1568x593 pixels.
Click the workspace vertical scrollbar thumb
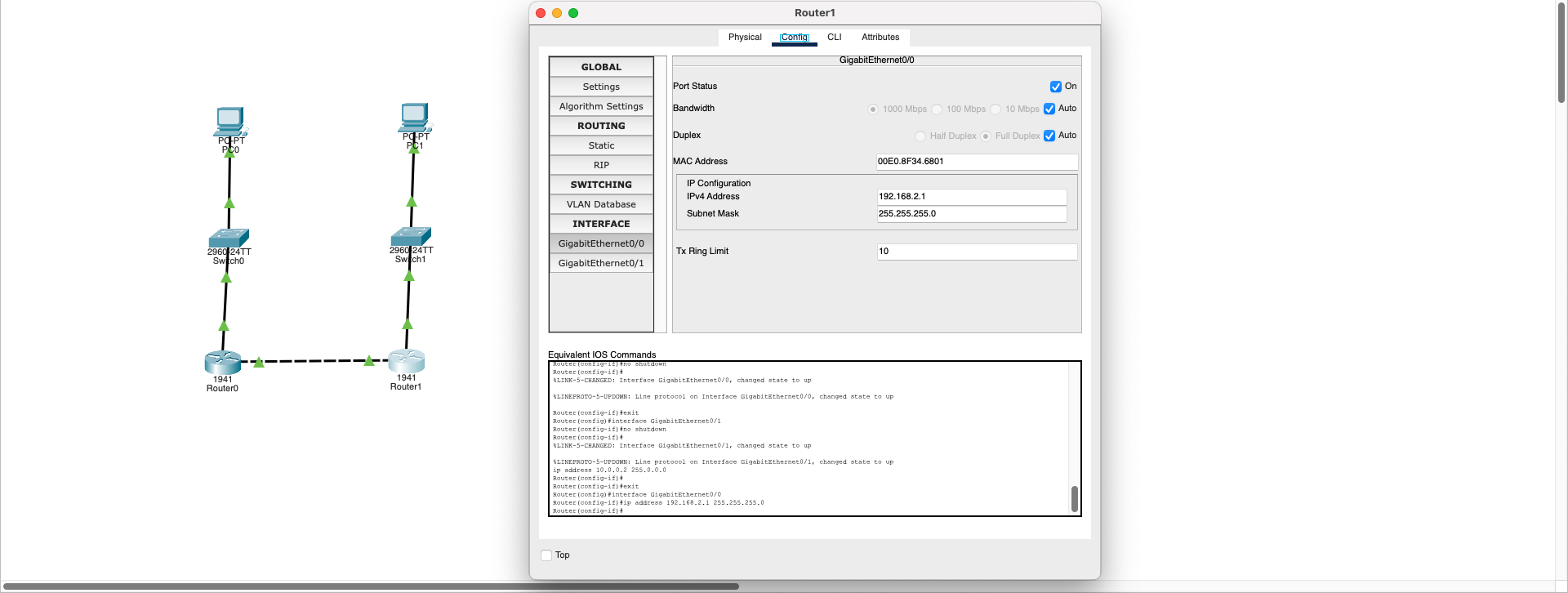click(x=1561, y=52)
